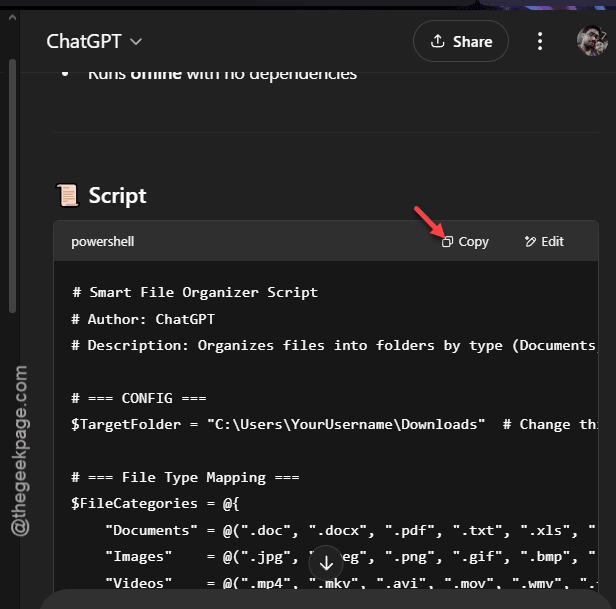Click the powershell language label
The height and width of the screenshot is (609, 616).
tap(103, 242)
